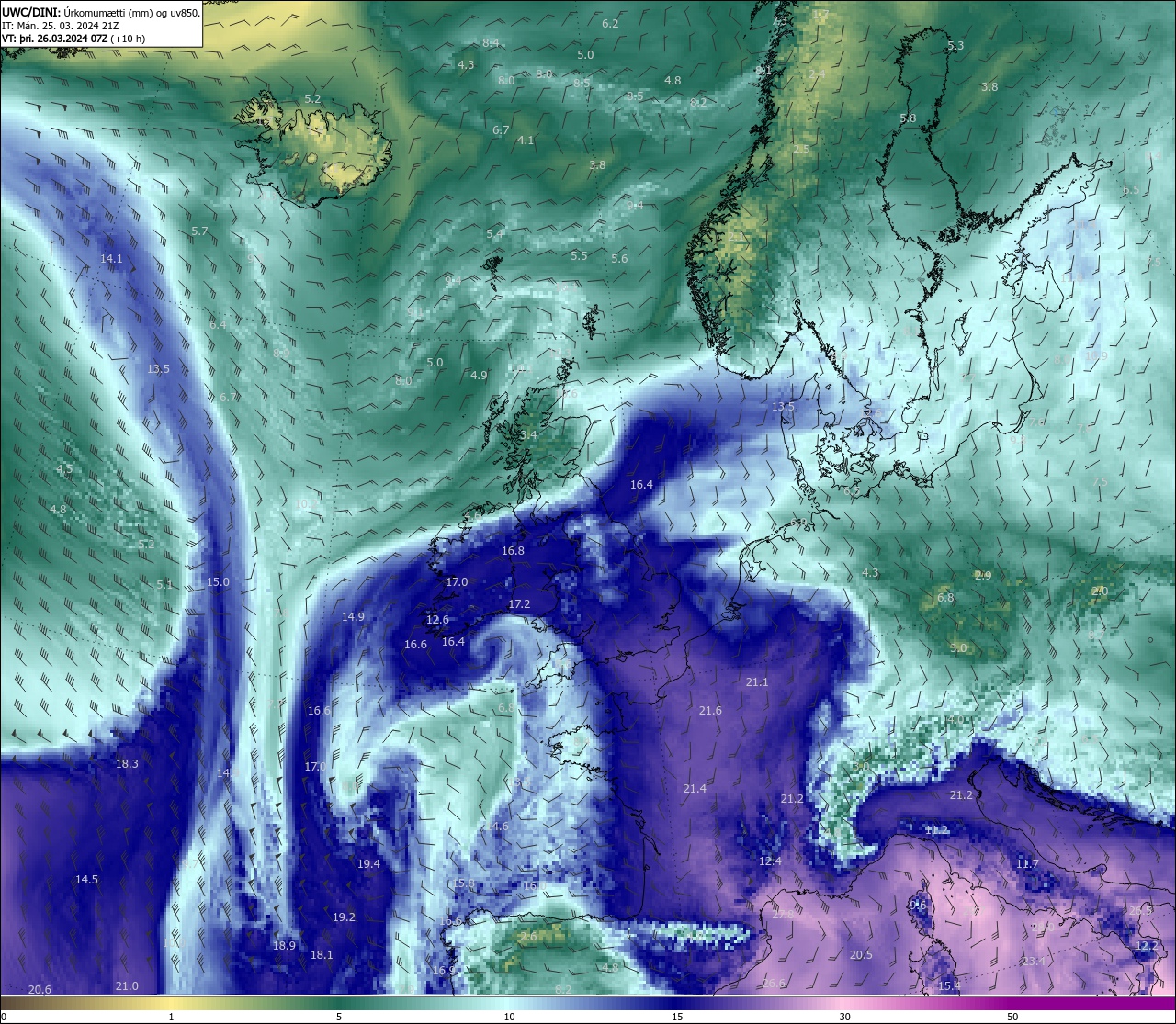
Task: Select the 2.6 value label over Spain
Action: (x=528, y=937)
